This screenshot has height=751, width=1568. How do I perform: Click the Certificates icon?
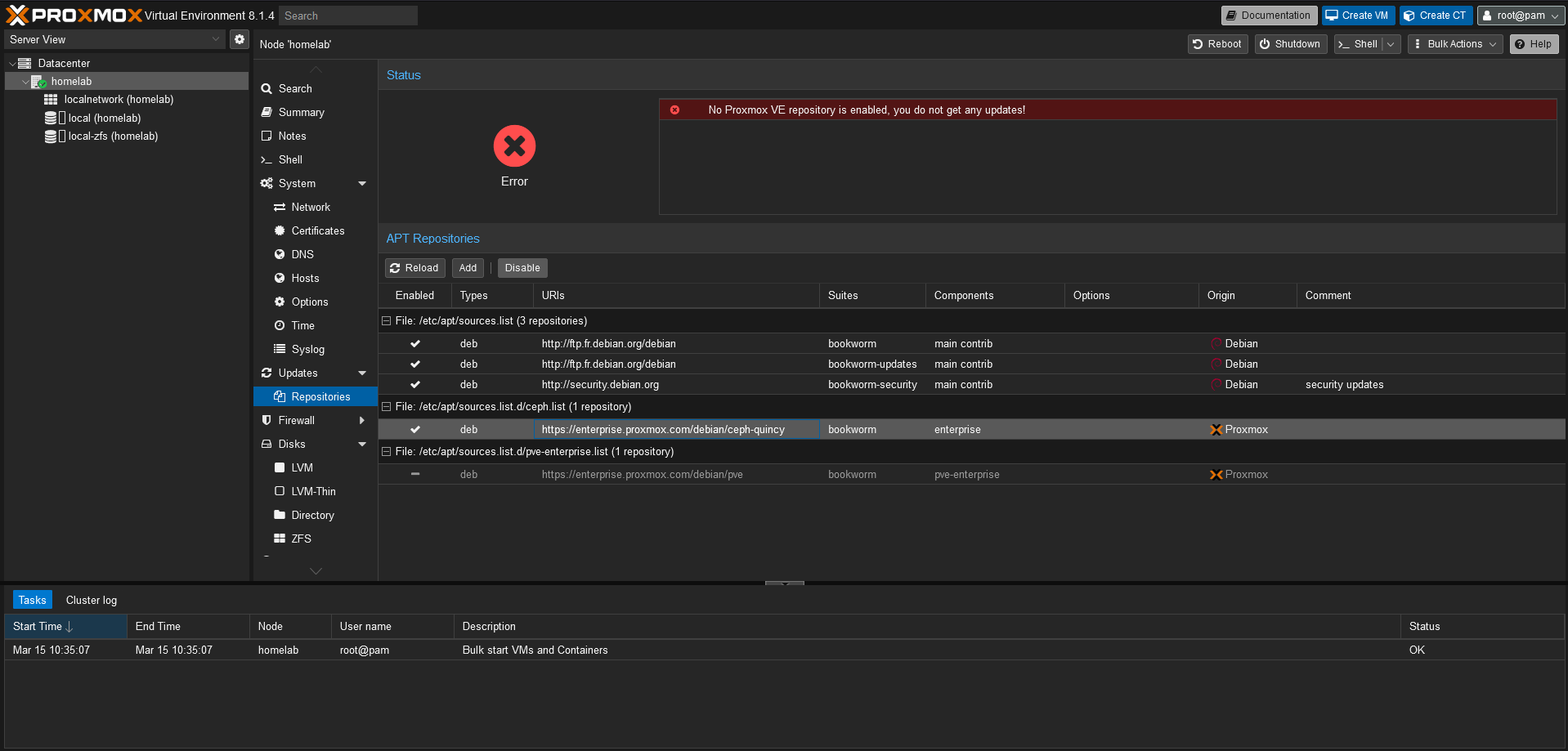pos(280,230)
